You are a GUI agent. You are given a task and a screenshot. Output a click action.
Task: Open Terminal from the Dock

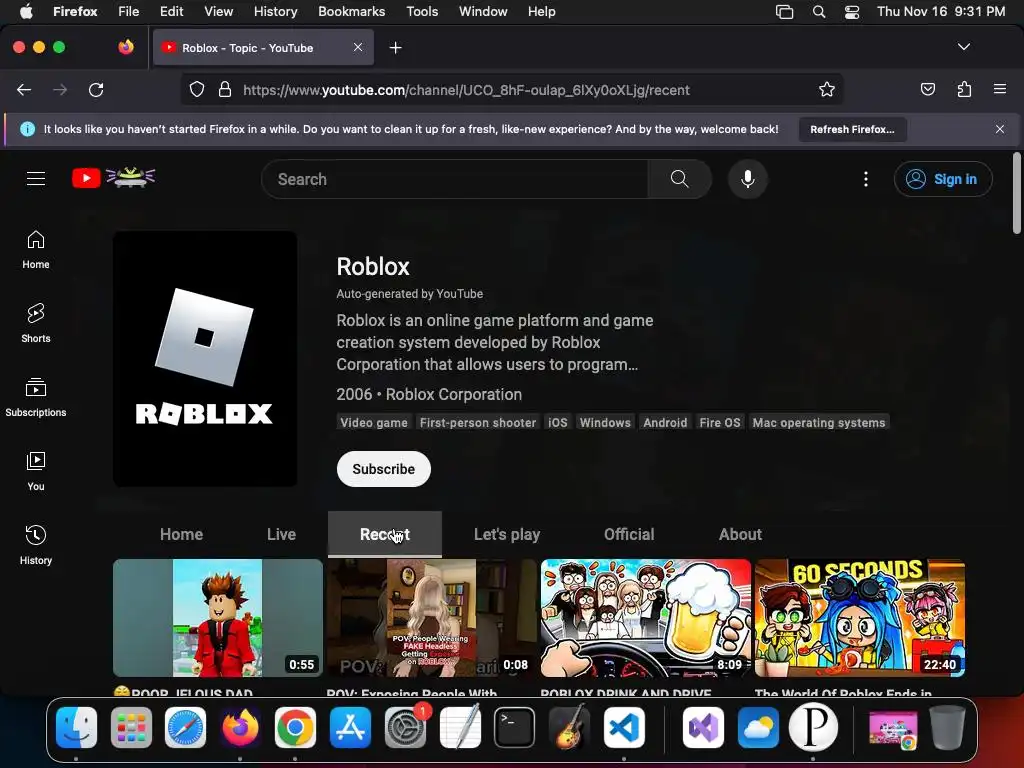[x=515, y=727]
